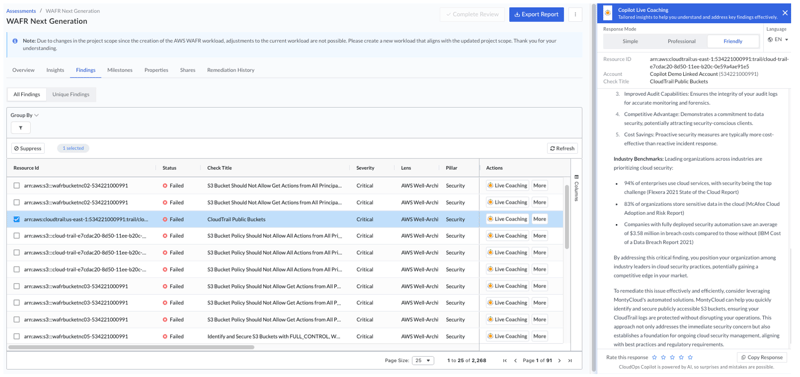This screenshot has width=800, height=377.
Task: Sort by the Resource Id column header
Action: pos(27,168)
